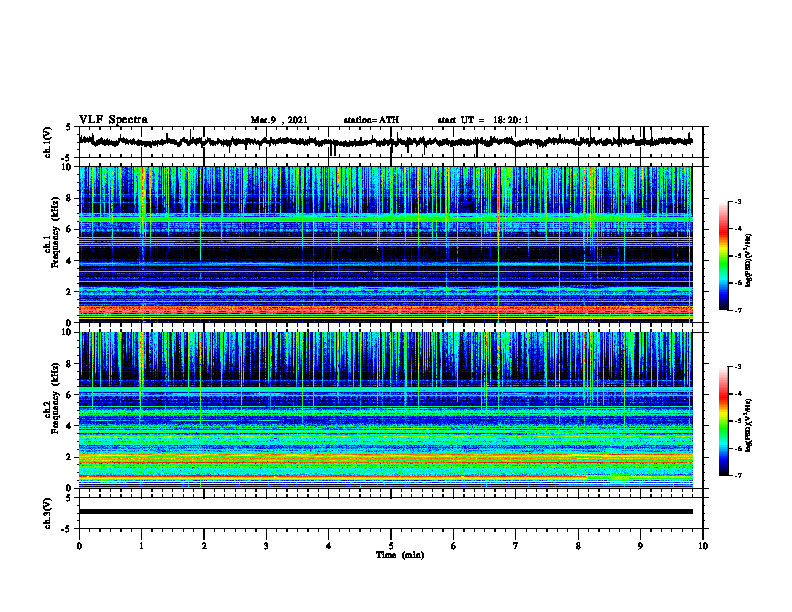This screenshot has width=792, height=612.
Task: Click time axis tick label '6'
Action: [454, 546]
